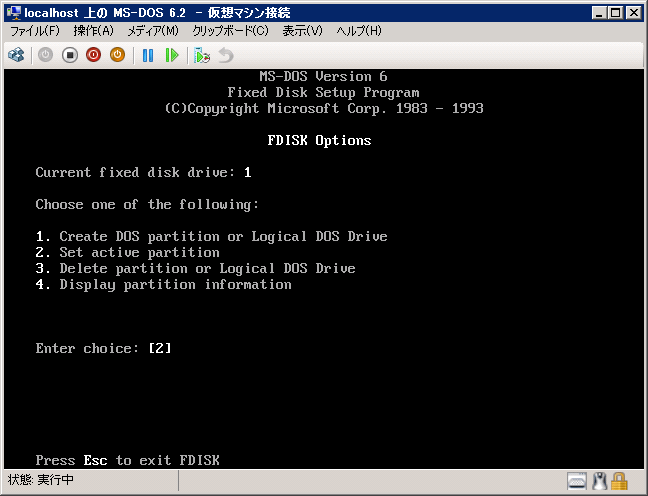Minimize the virtual machine connection window

(x=599, y=13)
